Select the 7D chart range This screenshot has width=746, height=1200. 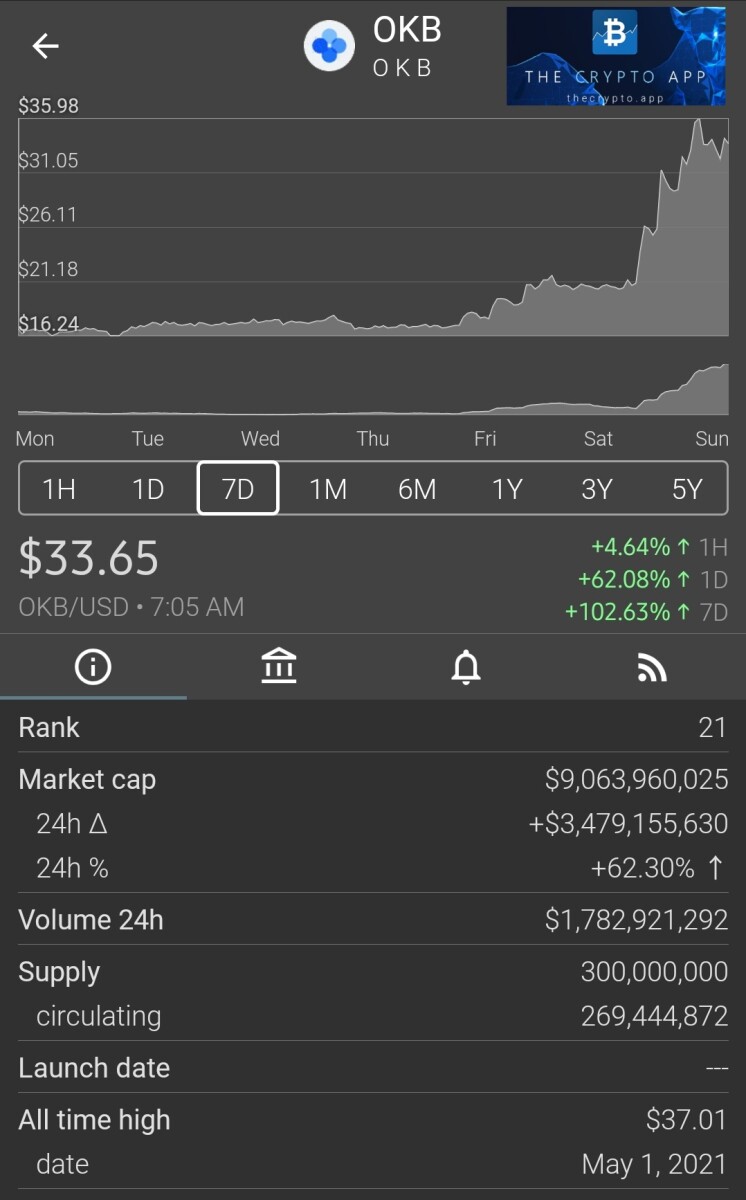point(238,488)
